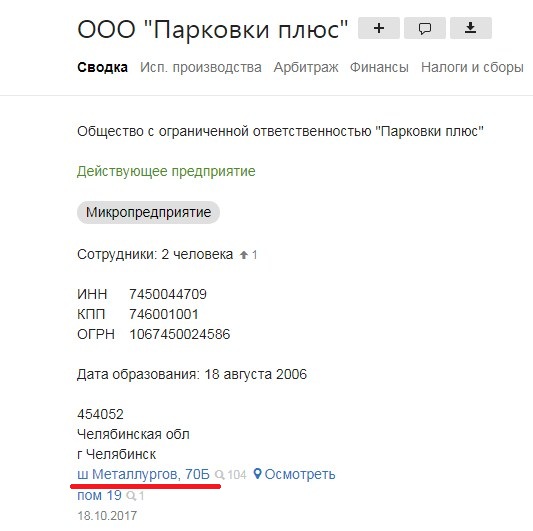
Task: Click the map pin icon before Осмотреть
Action: 257,474
